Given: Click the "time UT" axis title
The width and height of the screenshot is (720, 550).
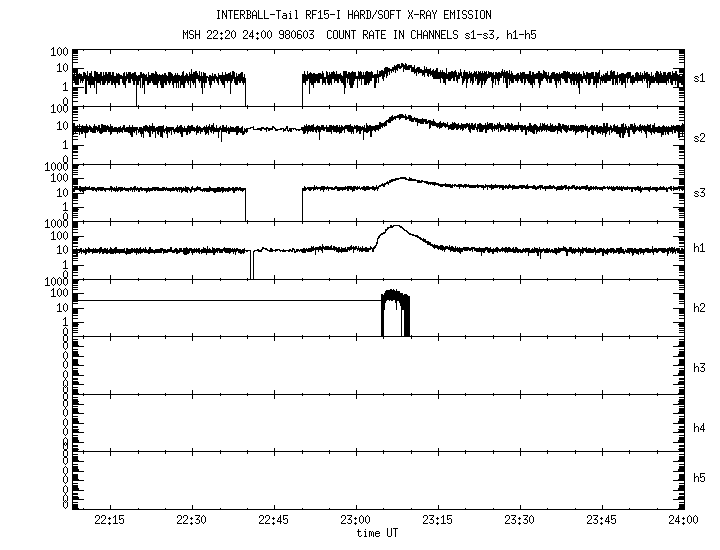Looking at the screenshot, I should [x=377, y=533].
